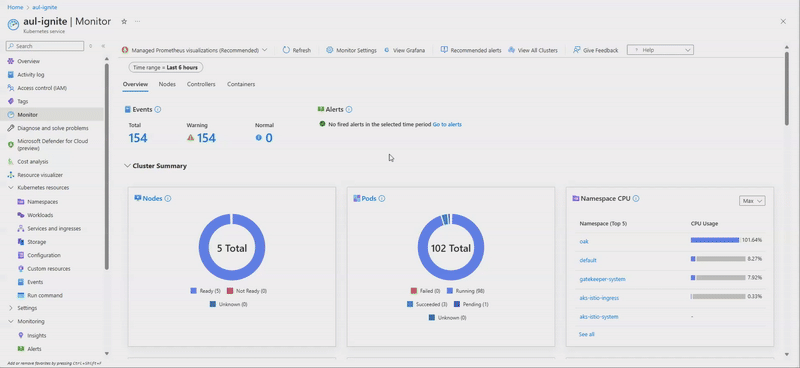The height and width of the screenshot is (368, 800).
Task: Click the Nodes card info icon
Action: pyautogui.click(x=168, y=199)
